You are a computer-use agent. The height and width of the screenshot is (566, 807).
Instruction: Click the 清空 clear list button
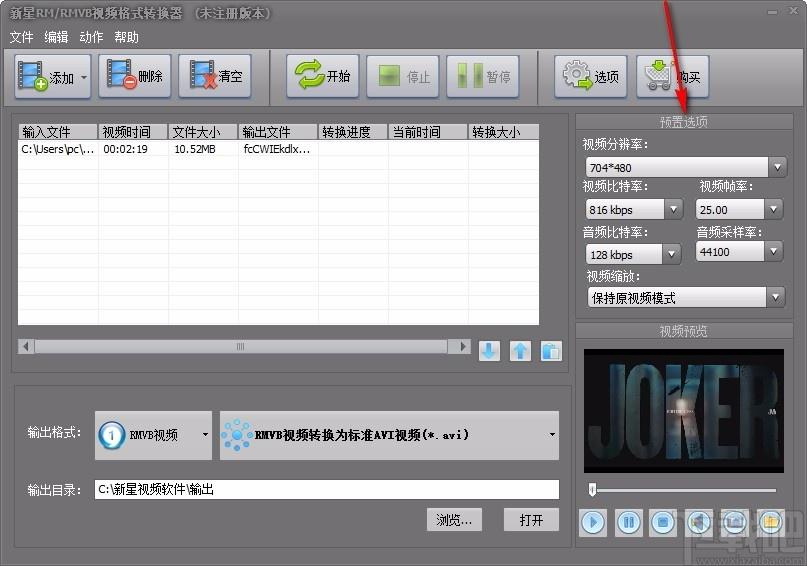click(x=215, y=76)
